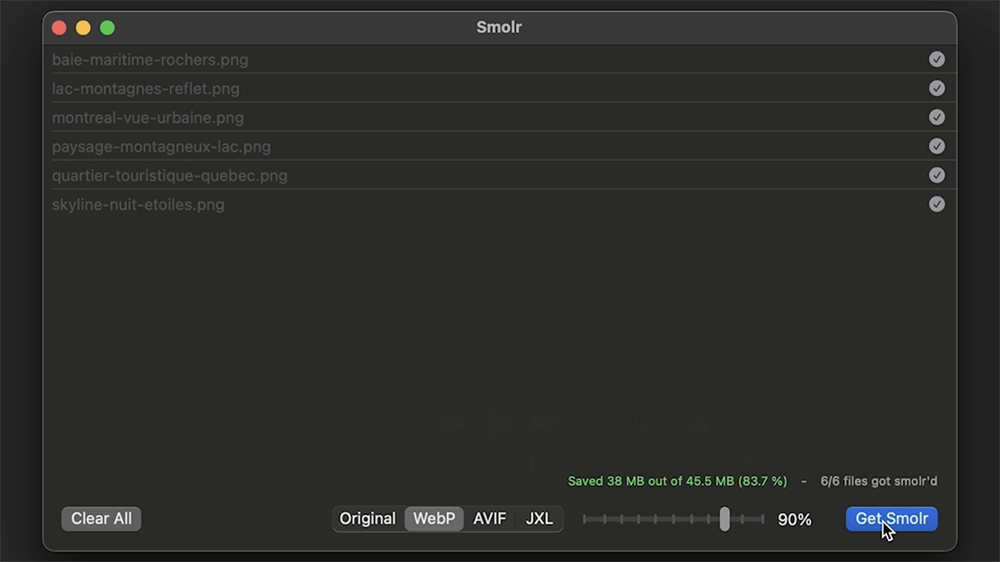The width and height of the screenshot is (1000, 562).
Task: Click the checkmark icon for quartier-touristique-quebec.png
Action: (x=936, y=175)
